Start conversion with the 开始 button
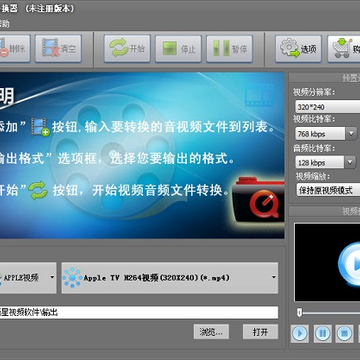The image size is (360, 360). [127, 49]
